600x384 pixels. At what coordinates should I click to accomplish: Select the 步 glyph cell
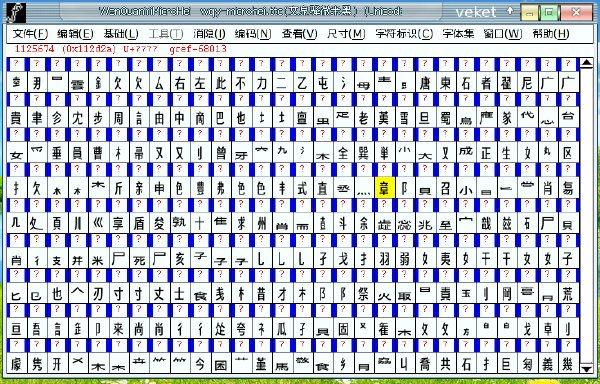[98, 117]
